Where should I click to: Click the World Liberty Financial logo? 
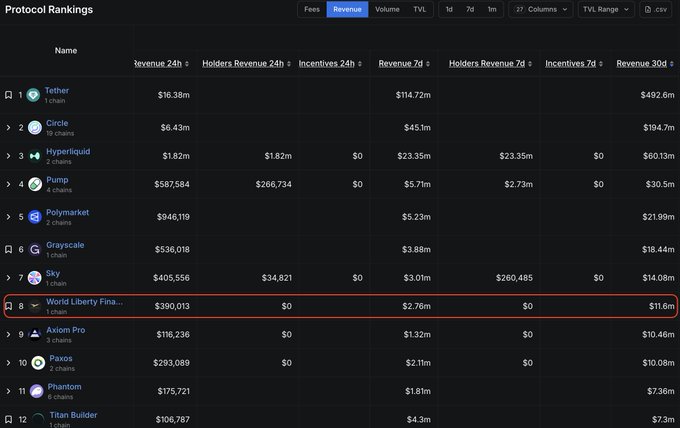click(x=35, y=306)
